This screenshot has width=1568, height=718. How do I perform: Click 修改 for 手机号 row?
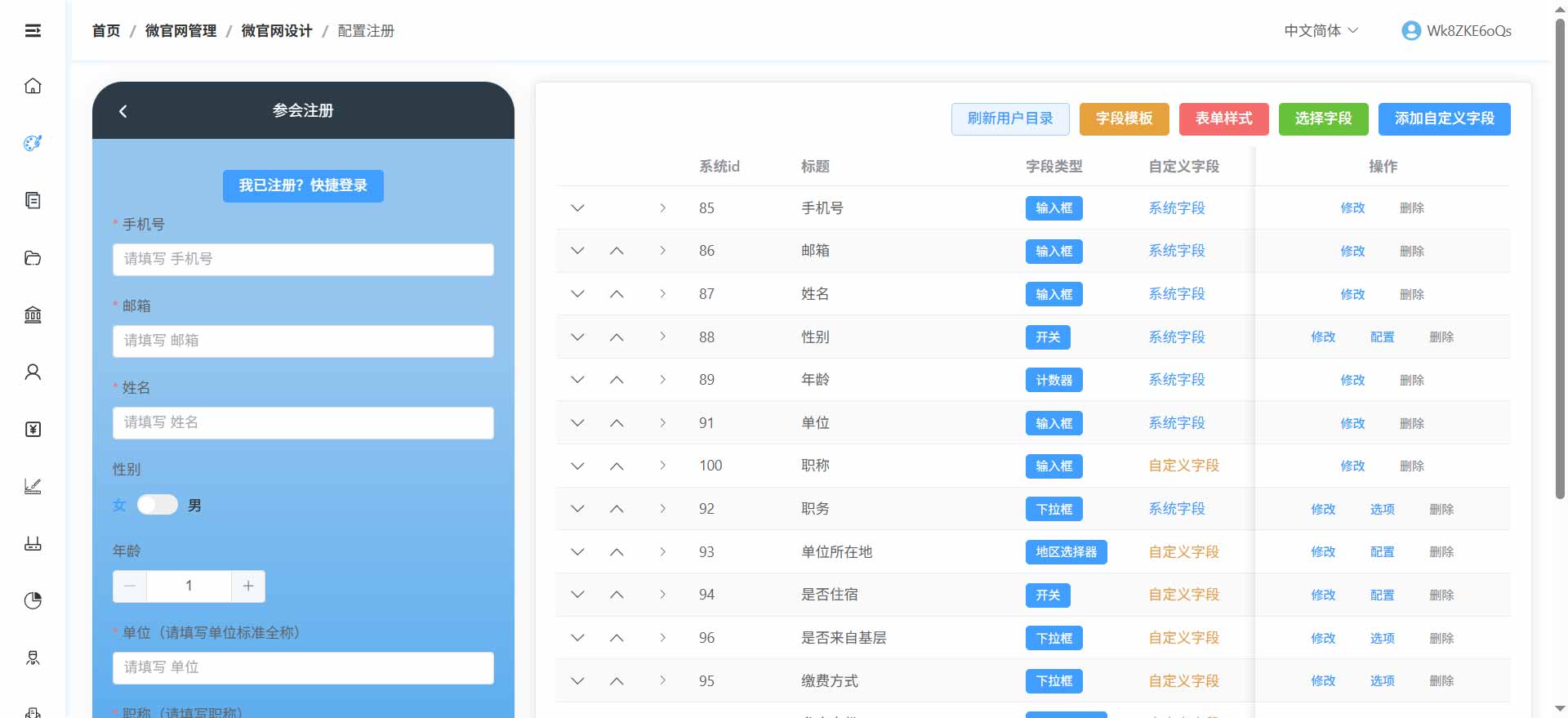click(x=1353, y=208)
